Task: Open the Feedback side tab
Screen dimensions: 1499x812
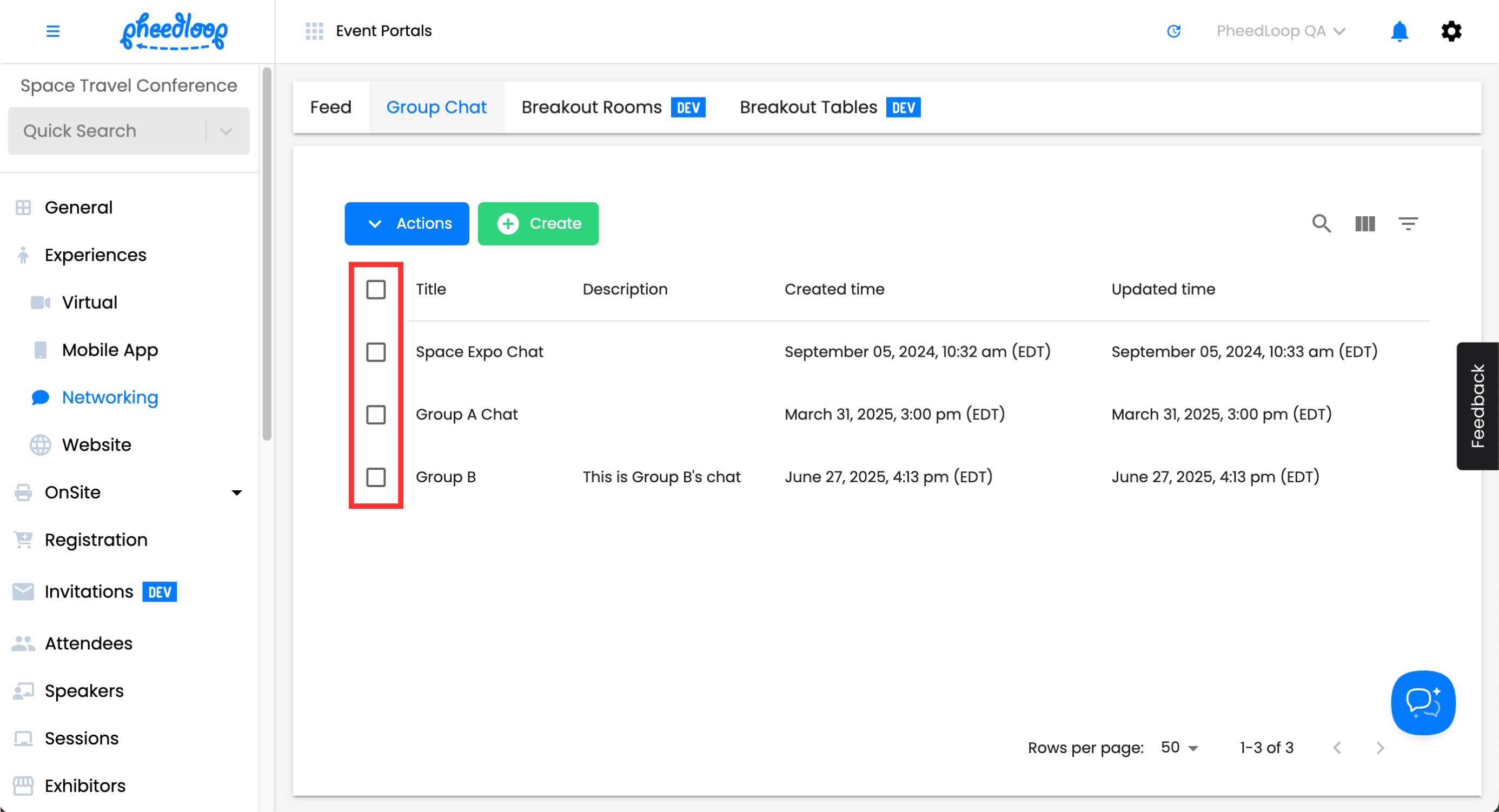Action: pyautogui.click(x=1477, y=405)
